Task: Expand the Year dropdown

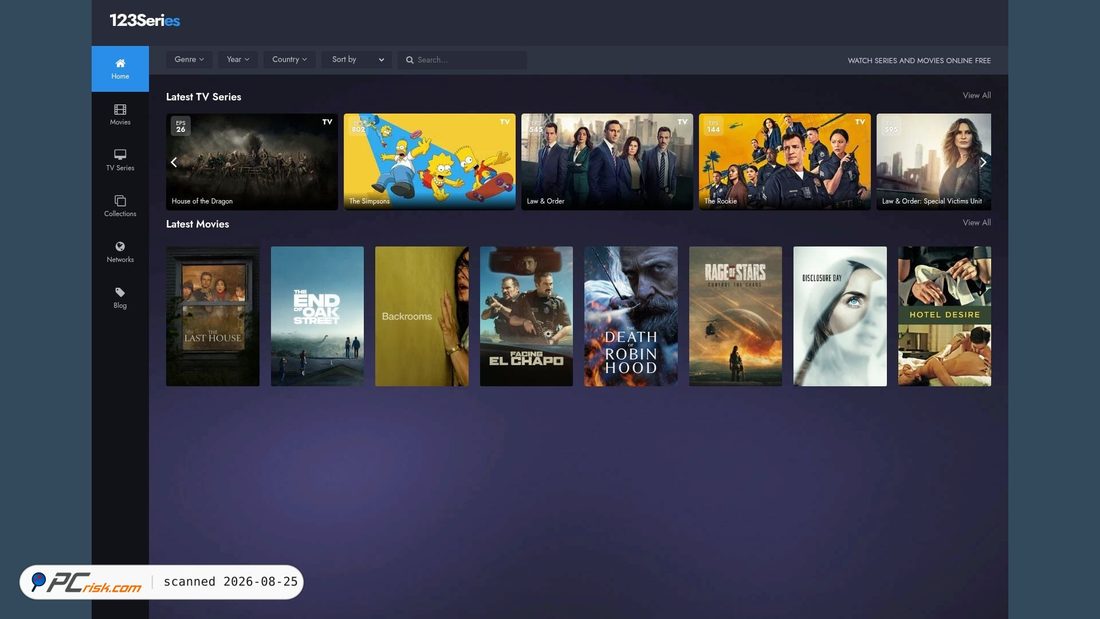Action: point(238,60)
